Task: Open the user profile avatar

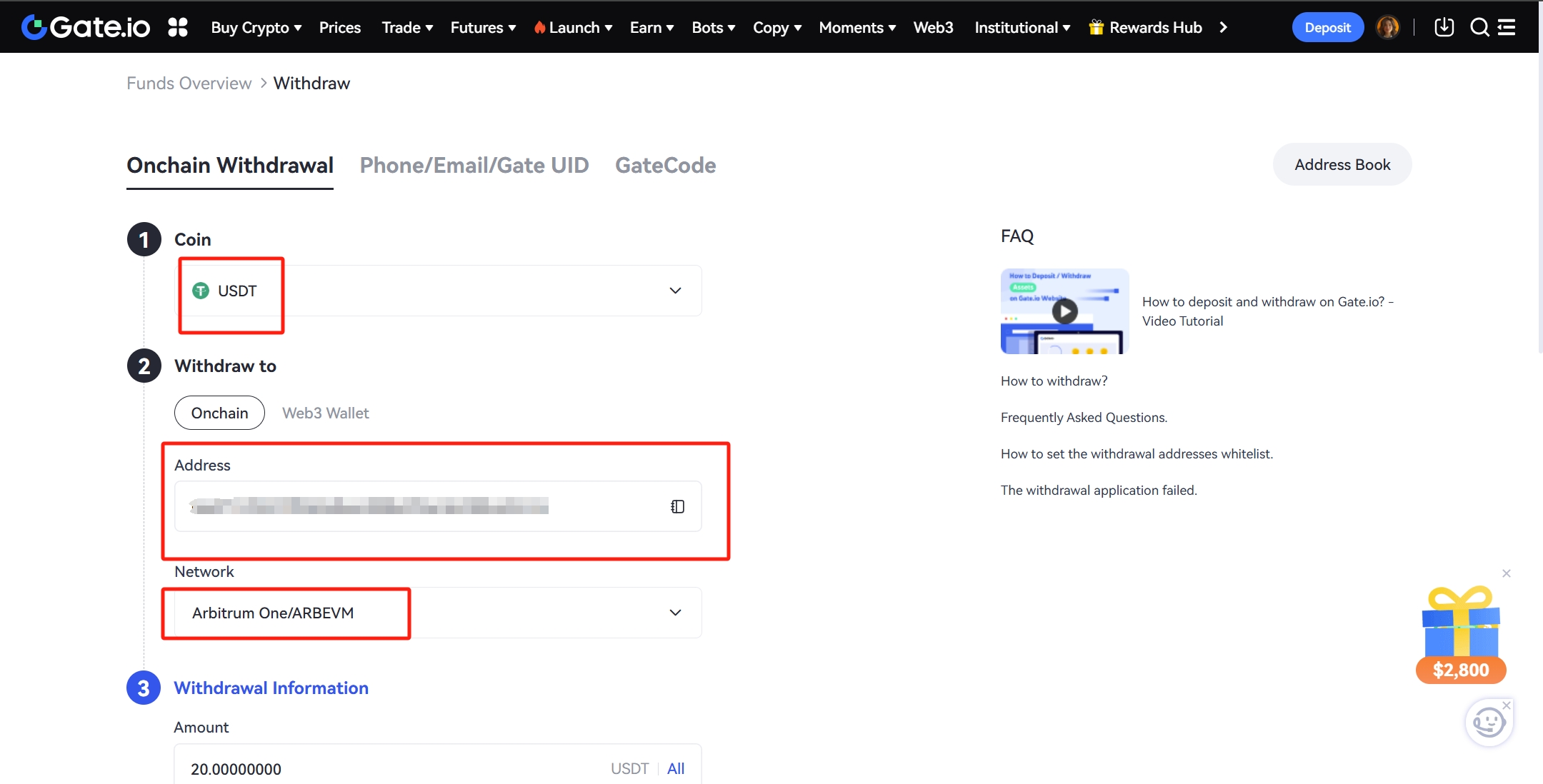Action: (x=1387, y=27)
